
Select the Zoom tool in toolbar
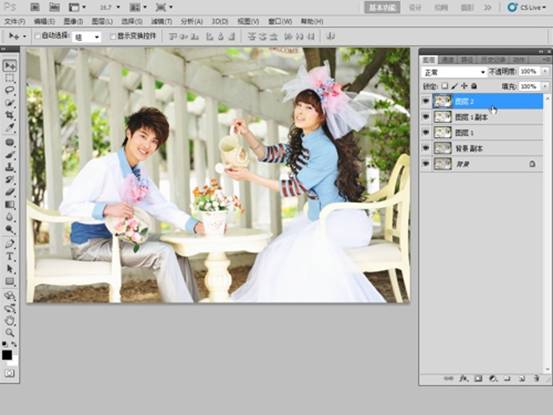pyautogui.click(x=10, y=332)
